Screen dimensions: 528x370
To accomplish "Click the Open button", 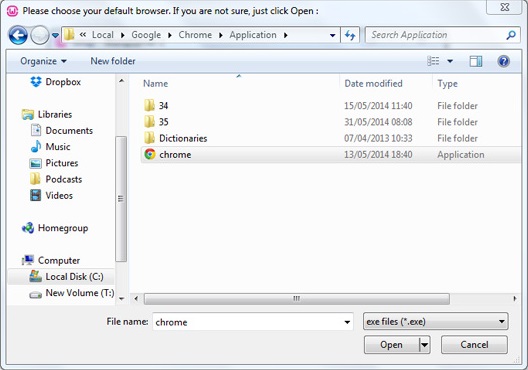I will pyautogui.click(x=392, y=345).
